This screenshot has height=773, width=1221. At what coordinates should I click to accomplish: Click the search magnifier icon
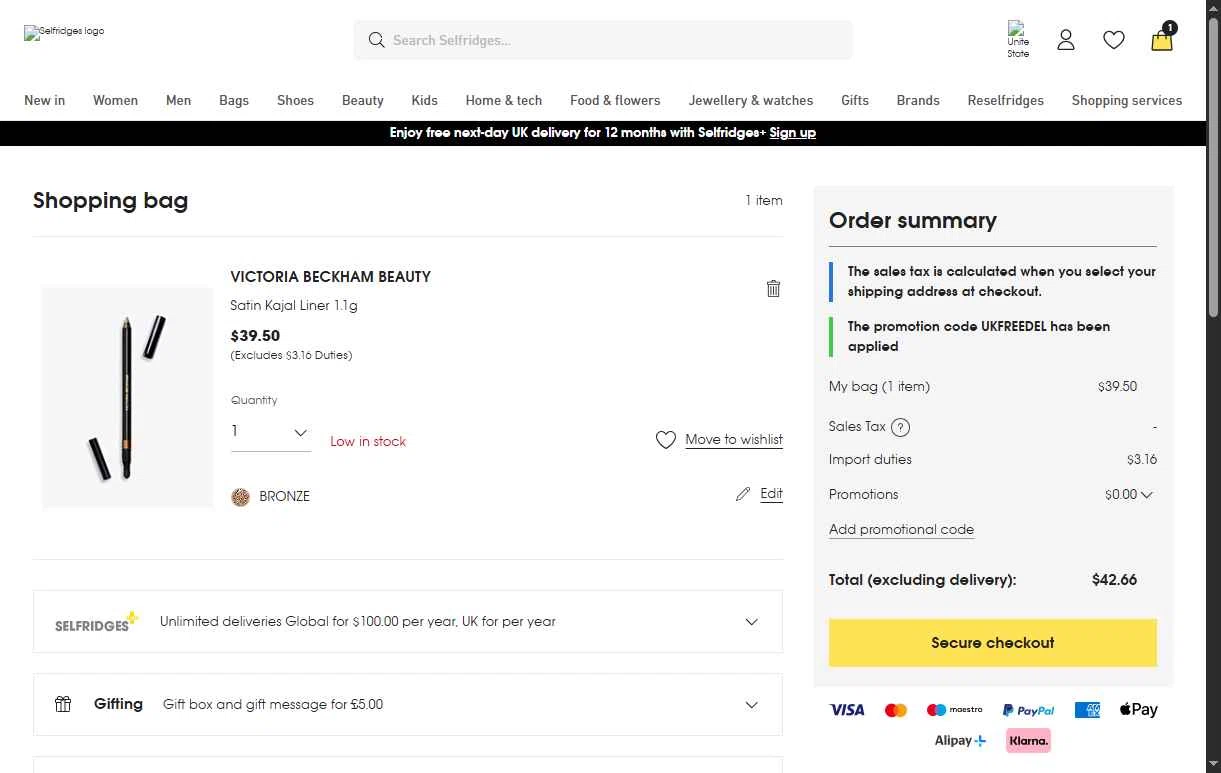tap(376, 40)
